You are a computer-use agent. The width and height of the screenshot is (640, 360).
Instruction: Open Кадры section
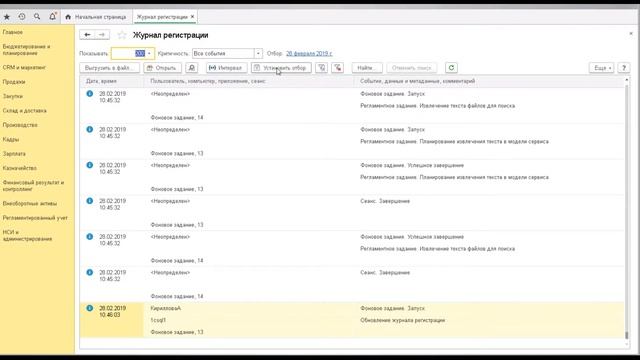11,139
